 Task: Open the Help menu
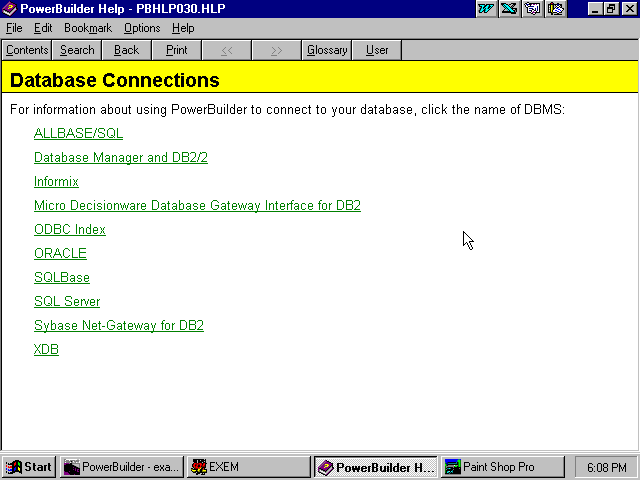point(183,28)
